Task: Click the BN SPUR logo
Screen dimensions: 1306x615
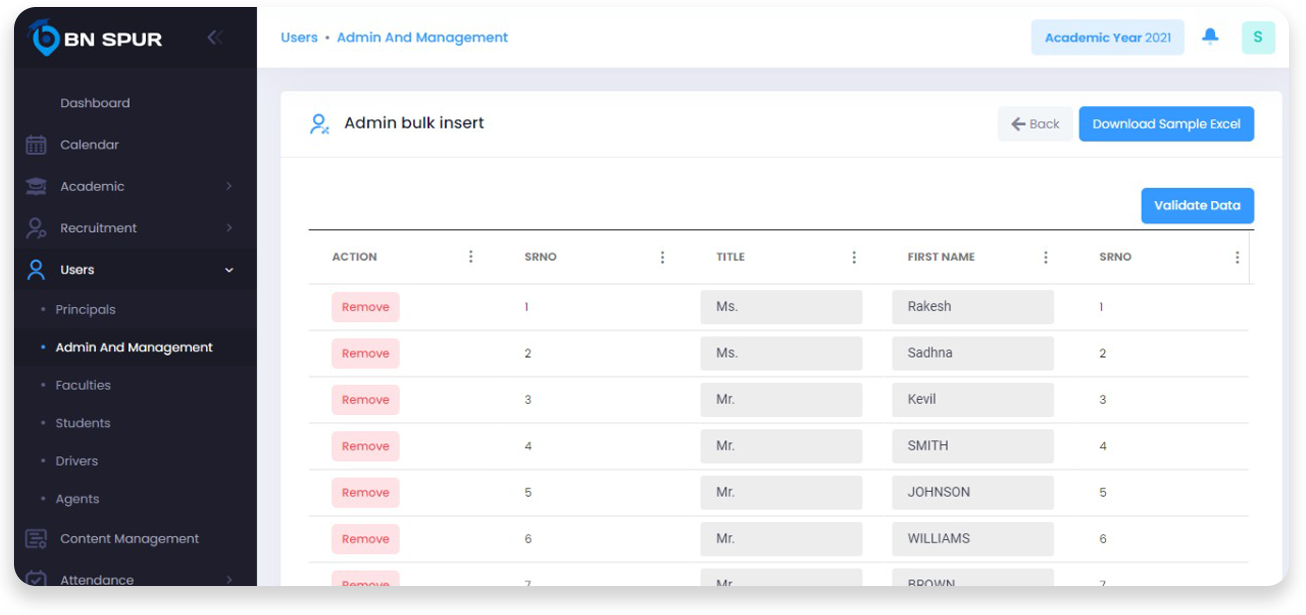Action: [95, 38]
